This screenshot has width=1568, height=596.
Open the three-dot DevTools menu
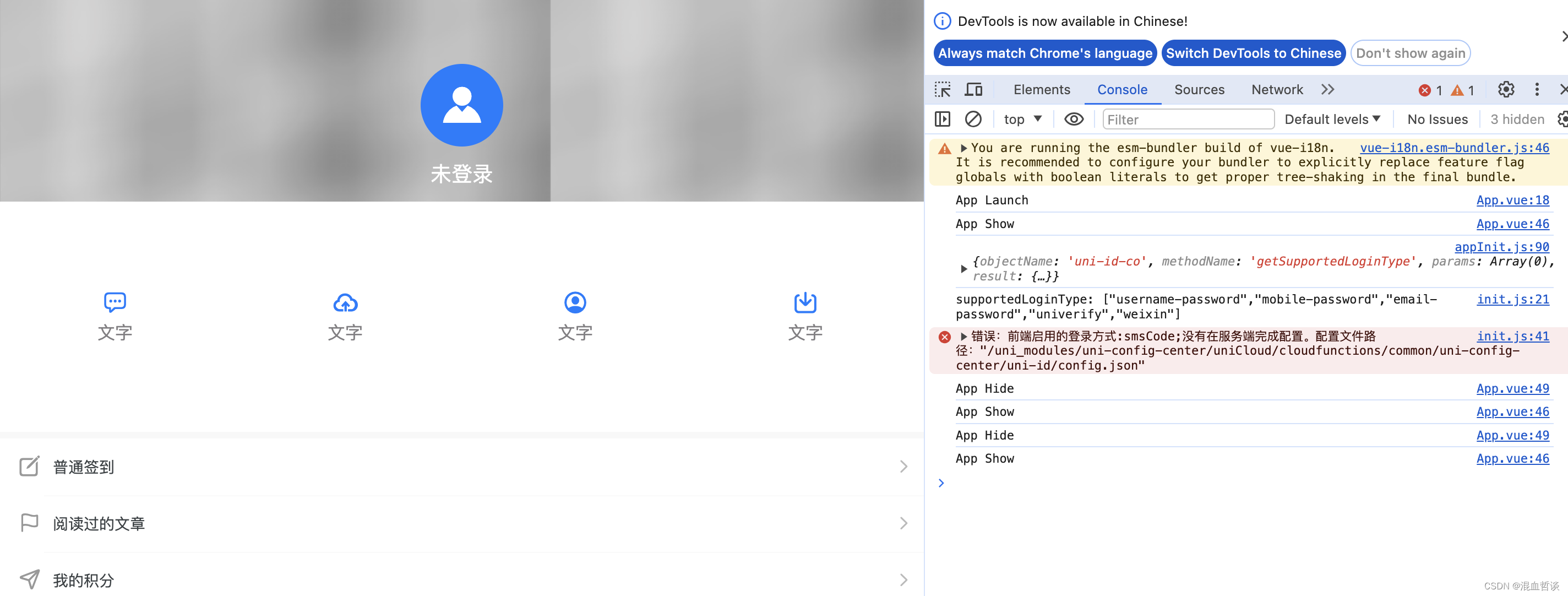1537,89
